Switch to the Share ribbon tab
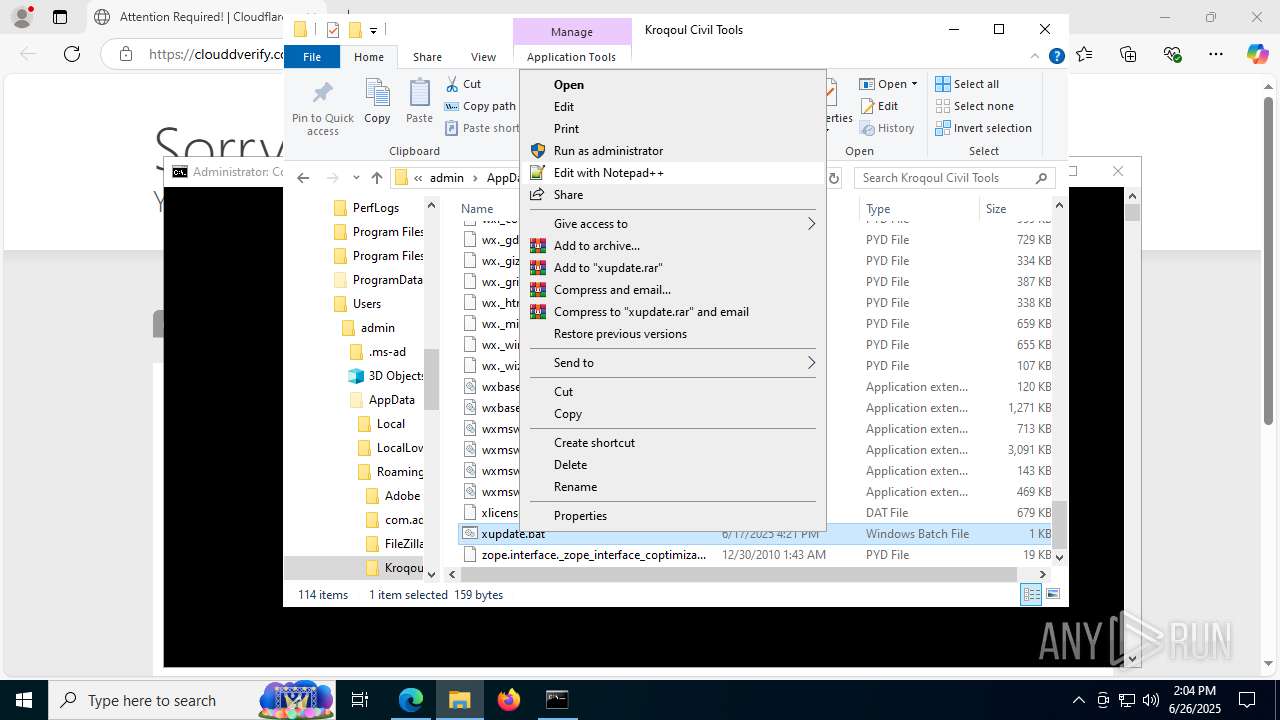This screenshot has width=1280, height=720. tap(427, 57)
